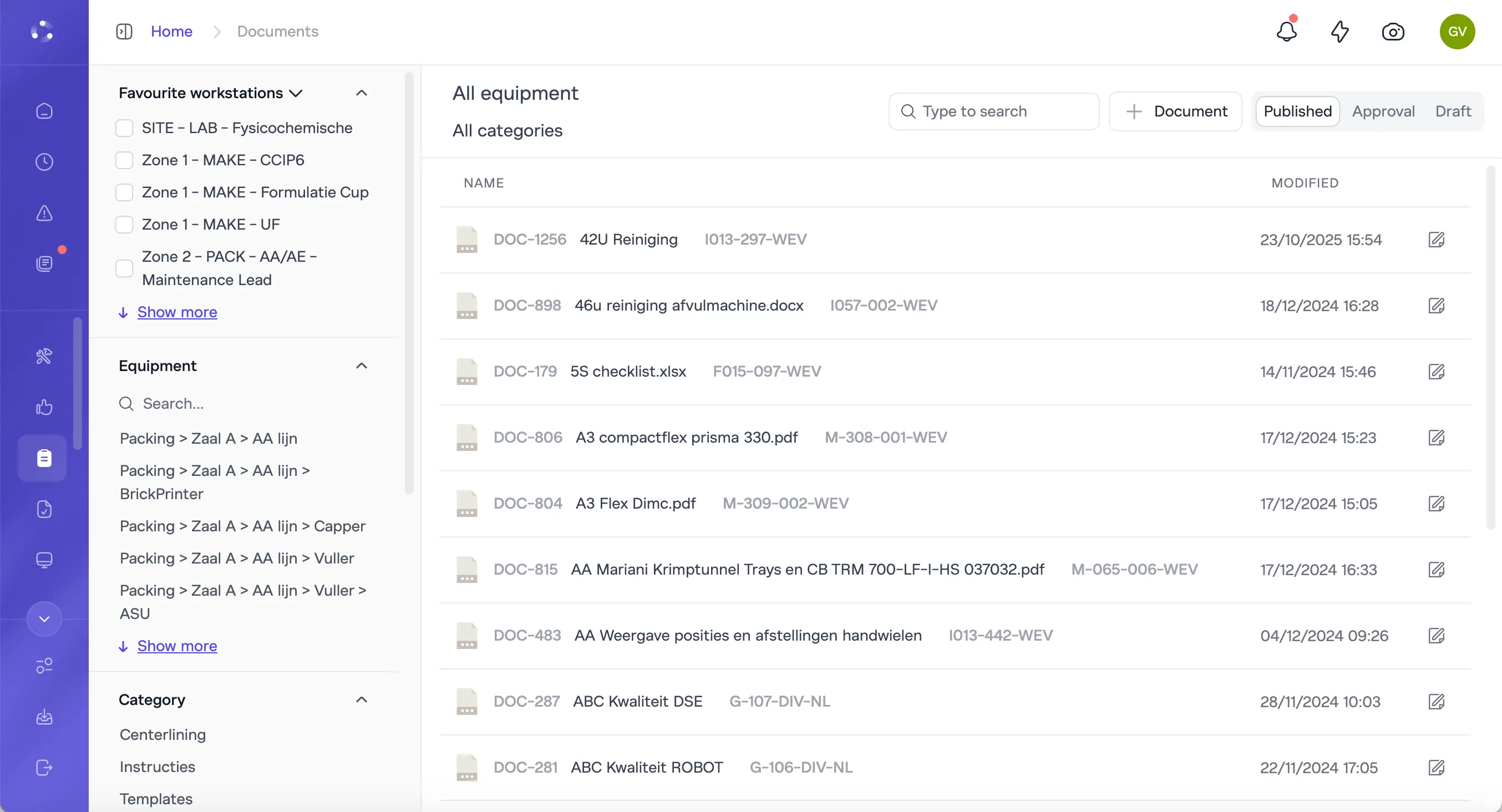Click the thumbs-up feedback icon
This screenshot has width=1502, height=812.
click(x=44, y=408)
